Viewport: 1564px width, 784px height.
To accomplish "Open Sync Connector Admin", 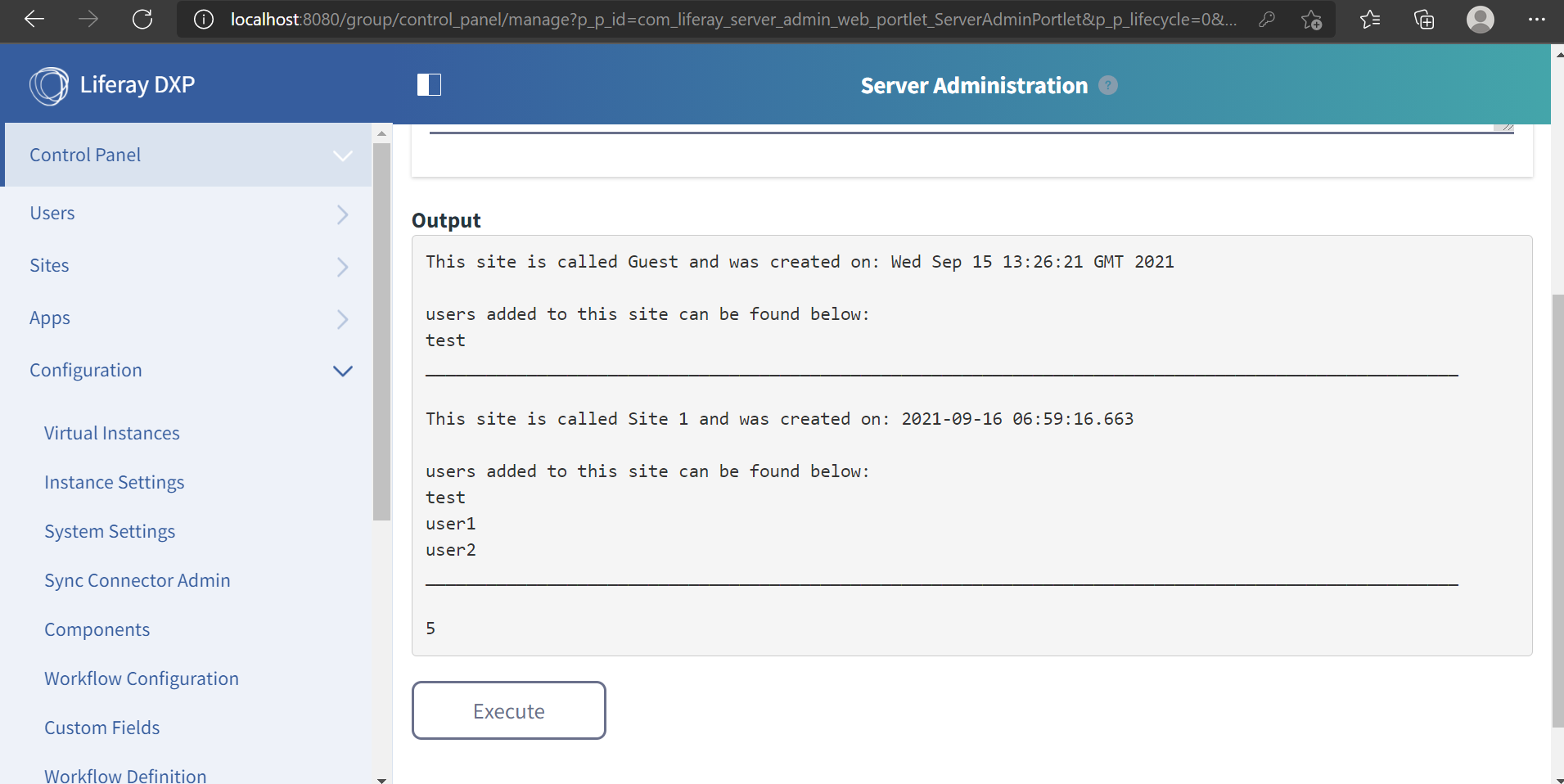I will point(137,580).
